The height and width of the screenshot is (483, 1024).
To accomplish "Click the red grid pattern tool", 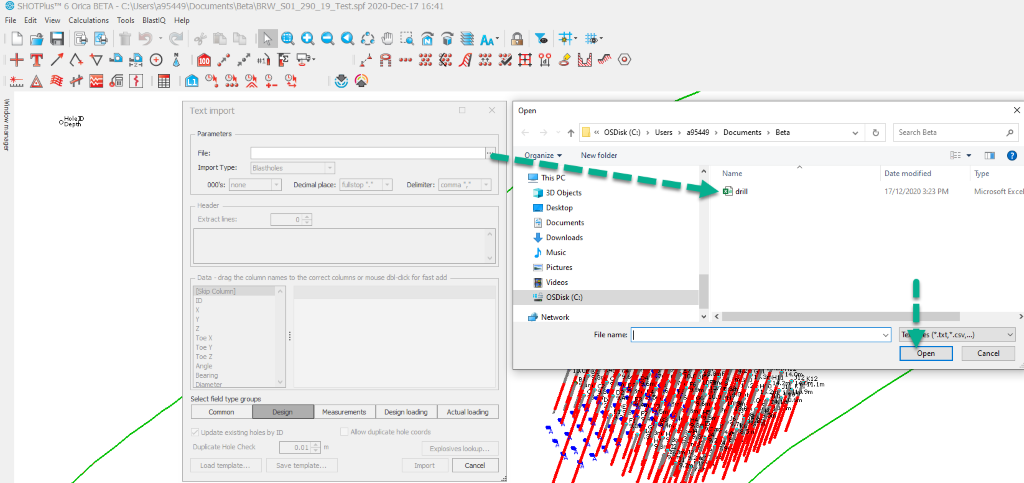I will pos(525,60).
